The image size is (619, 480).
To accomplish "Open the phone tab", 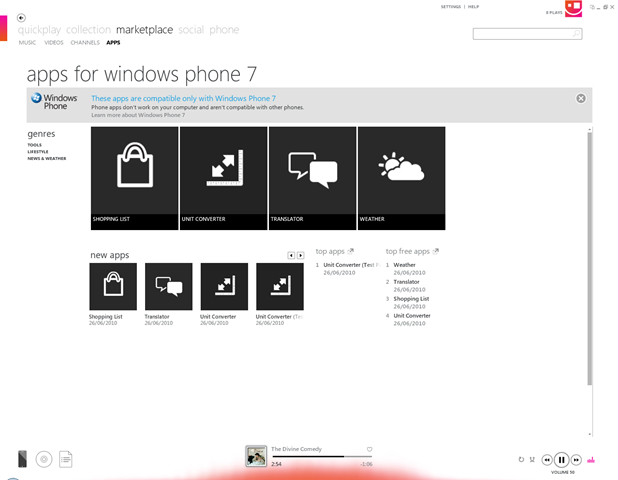I will tap(224, 30).
